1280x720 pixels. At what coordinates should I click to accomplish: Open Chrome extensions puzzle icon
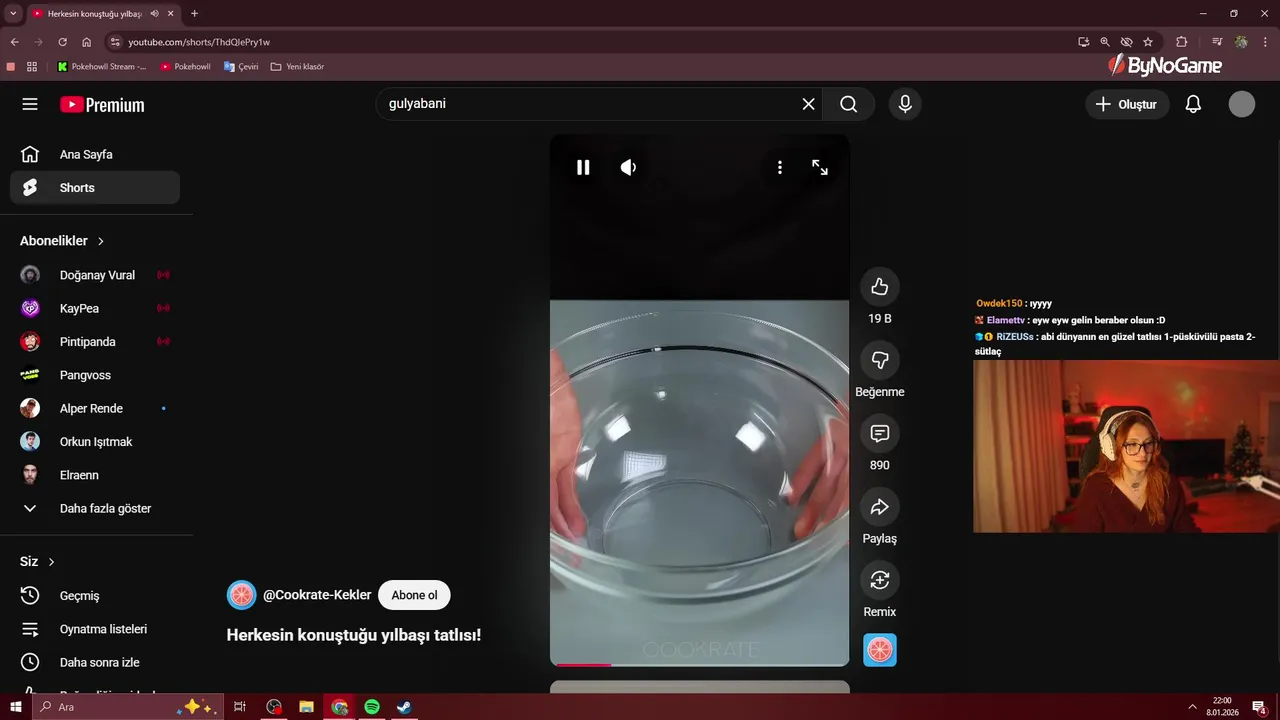click(x=1182, y=42)
